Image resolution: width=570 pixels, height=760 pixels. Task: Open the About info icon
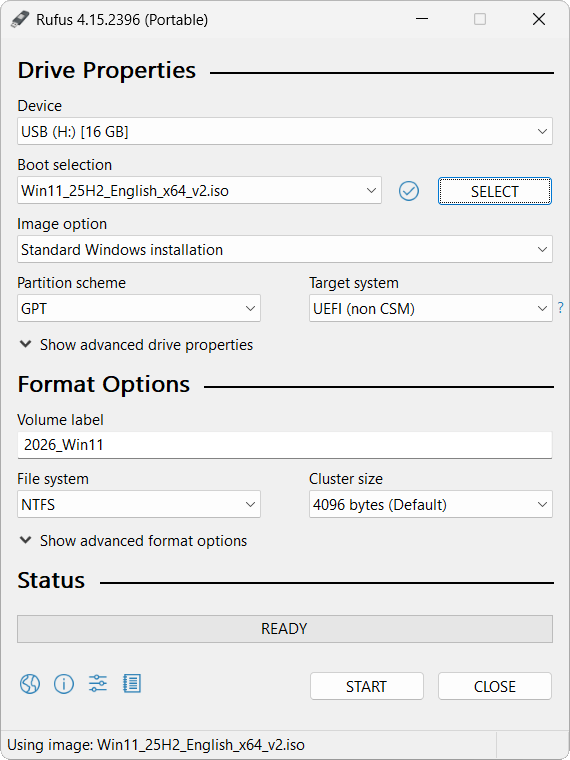coord(64,684)
